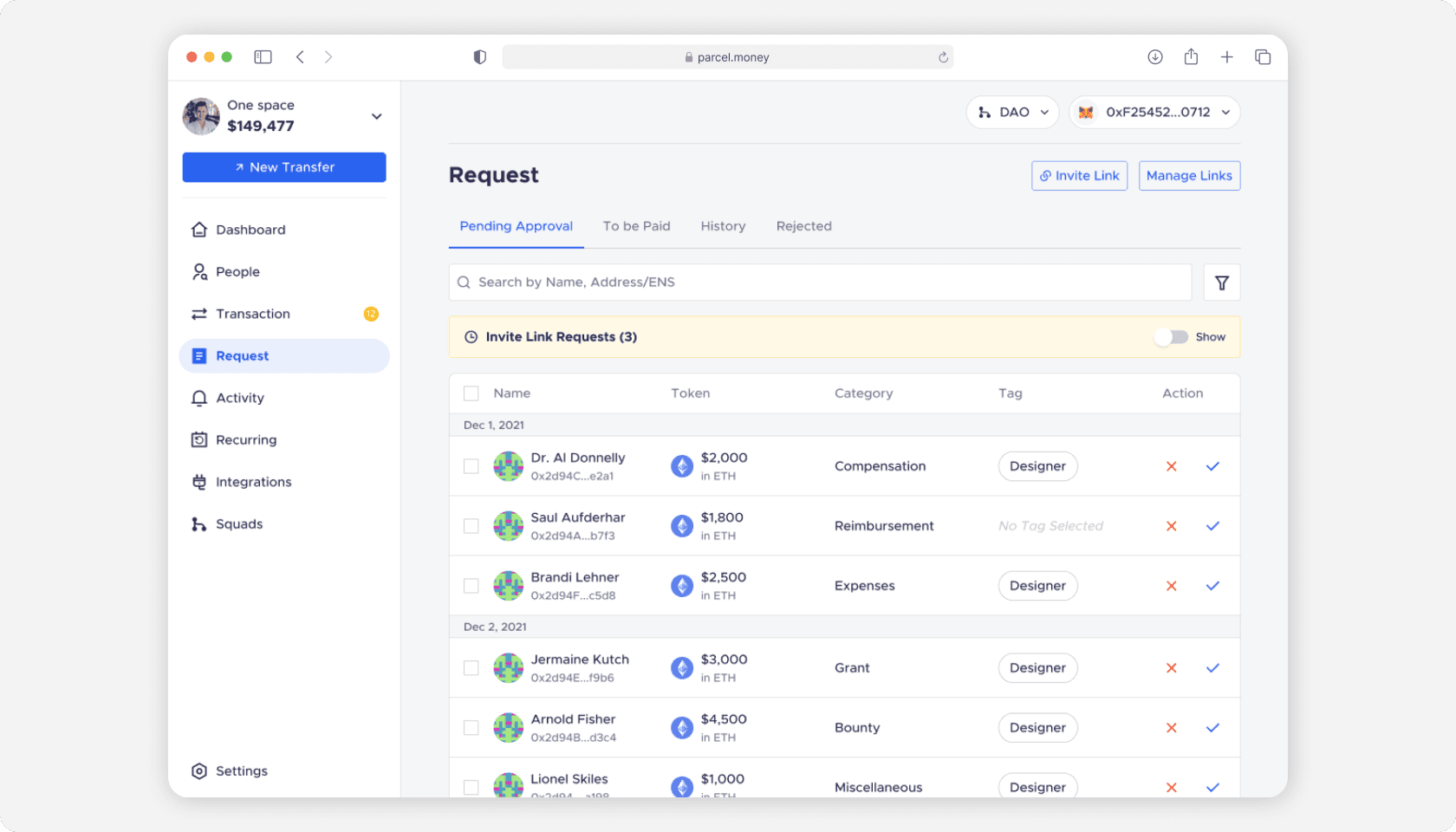
Task: Click the privacy shield icon
Action: click(x=479, y=57)
